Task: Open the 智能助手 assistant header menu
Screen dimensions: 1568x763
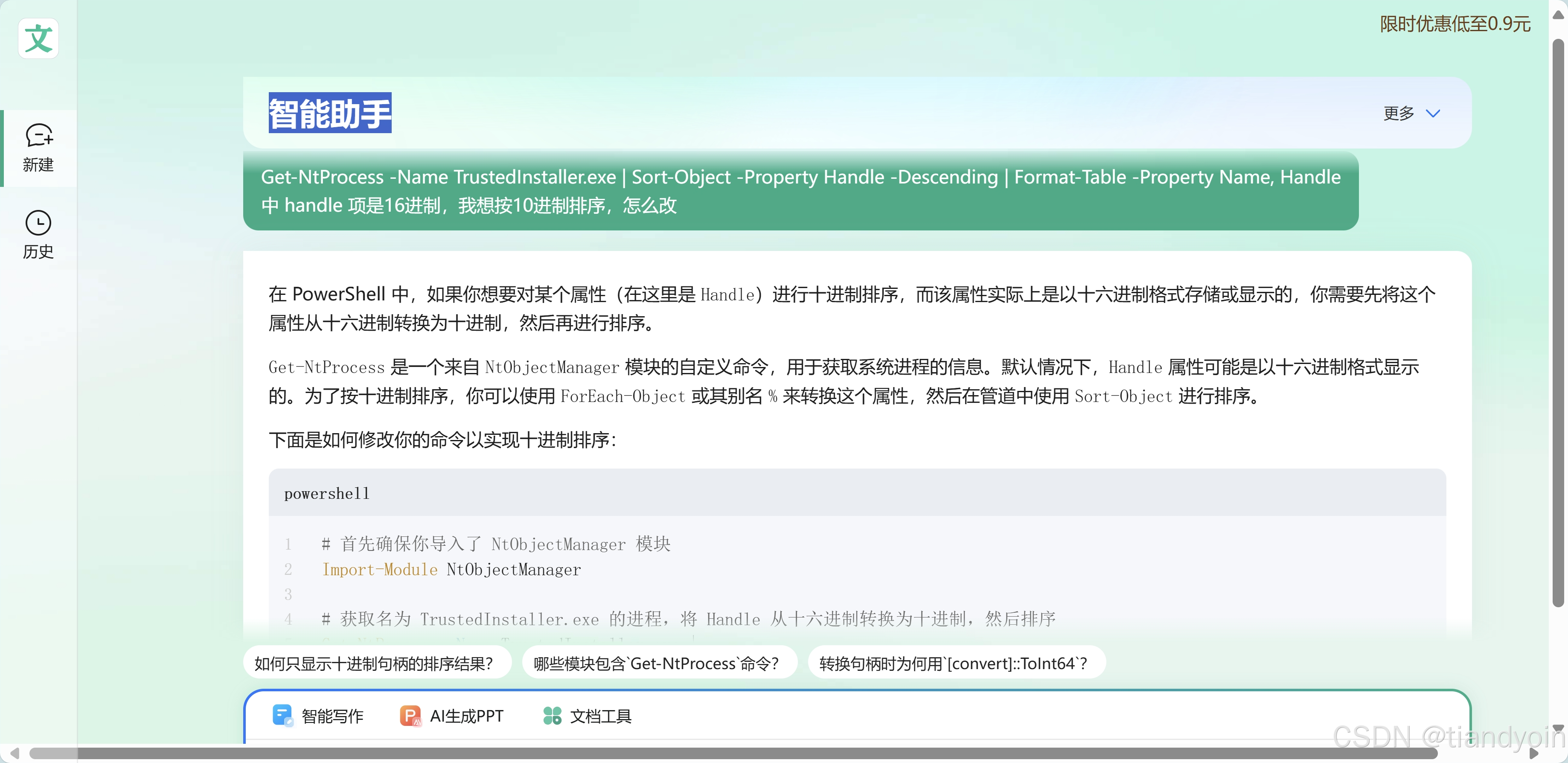Action: tap(329, 112)
